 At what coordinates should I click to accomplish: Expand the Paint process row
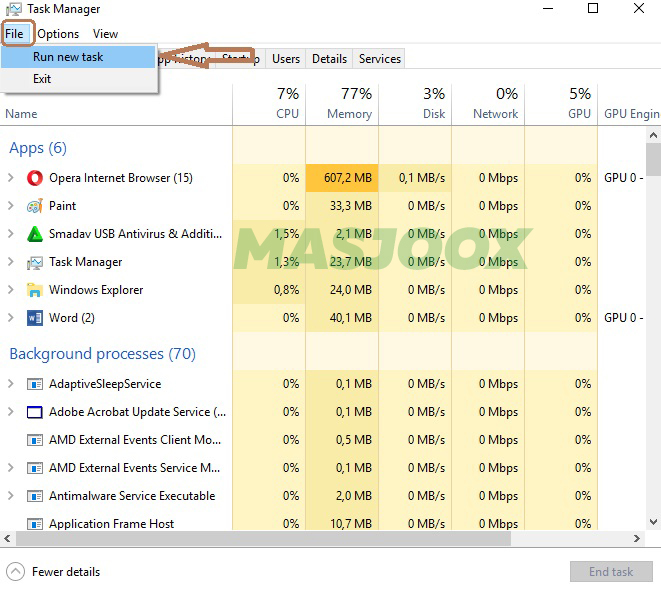[x=11, y=206]
